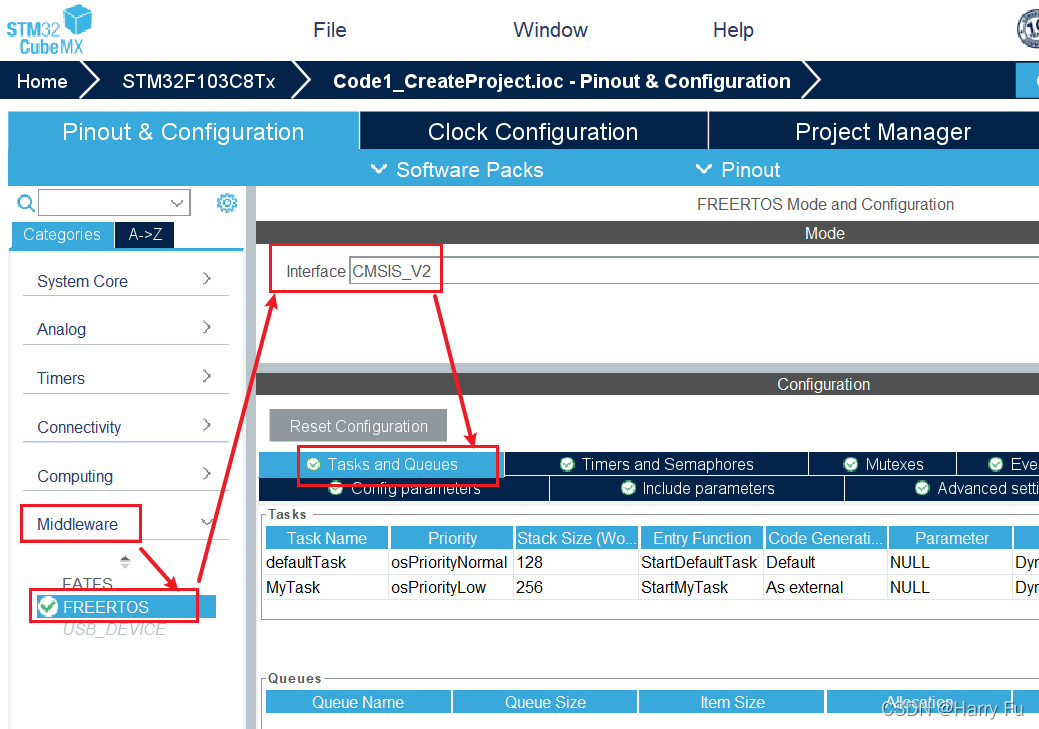Open the Tasks and Queues tab

[382, 464]
